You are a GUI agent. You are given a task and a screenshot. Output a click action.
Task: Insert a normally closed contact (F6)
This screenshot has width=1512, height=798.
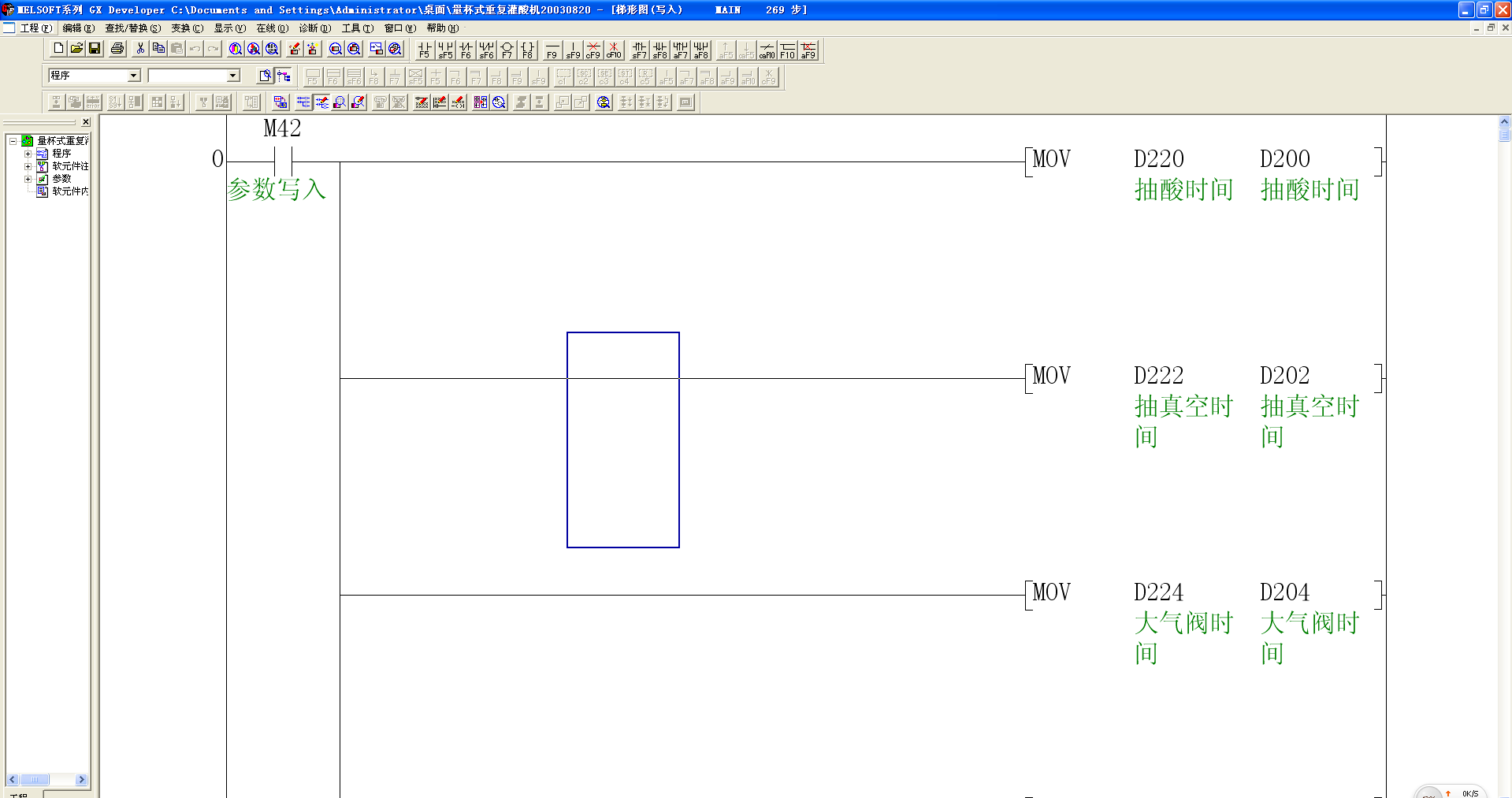(x=466, y=50)
